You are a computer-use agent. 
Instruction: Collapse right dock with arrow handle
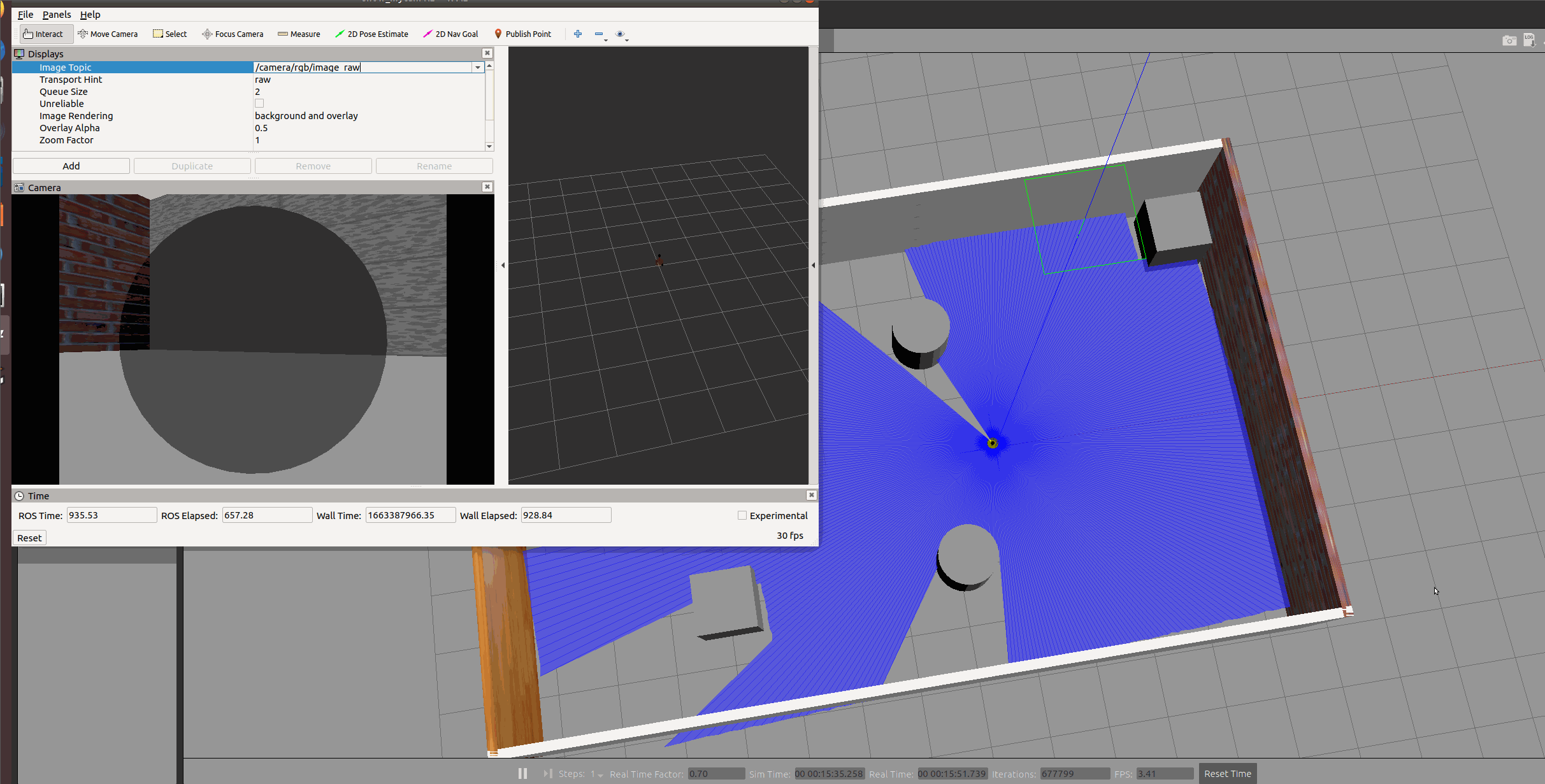point(813,265)
